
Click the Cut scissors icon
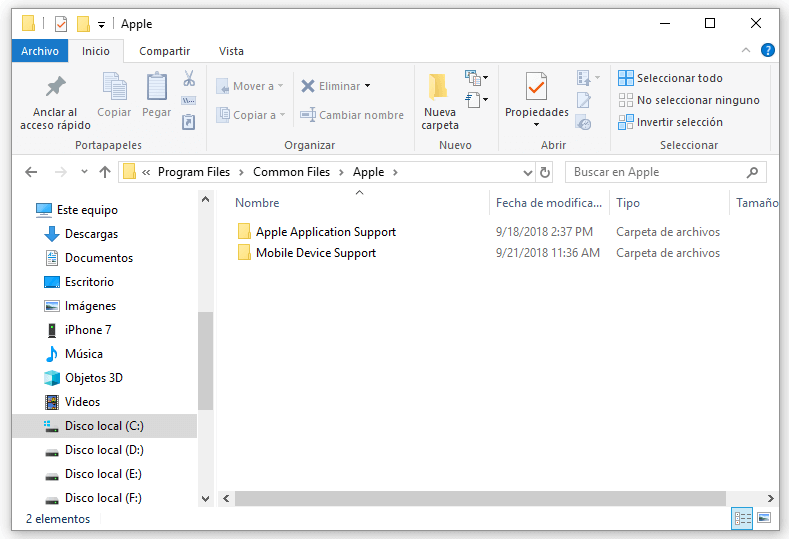click(189, 79)
